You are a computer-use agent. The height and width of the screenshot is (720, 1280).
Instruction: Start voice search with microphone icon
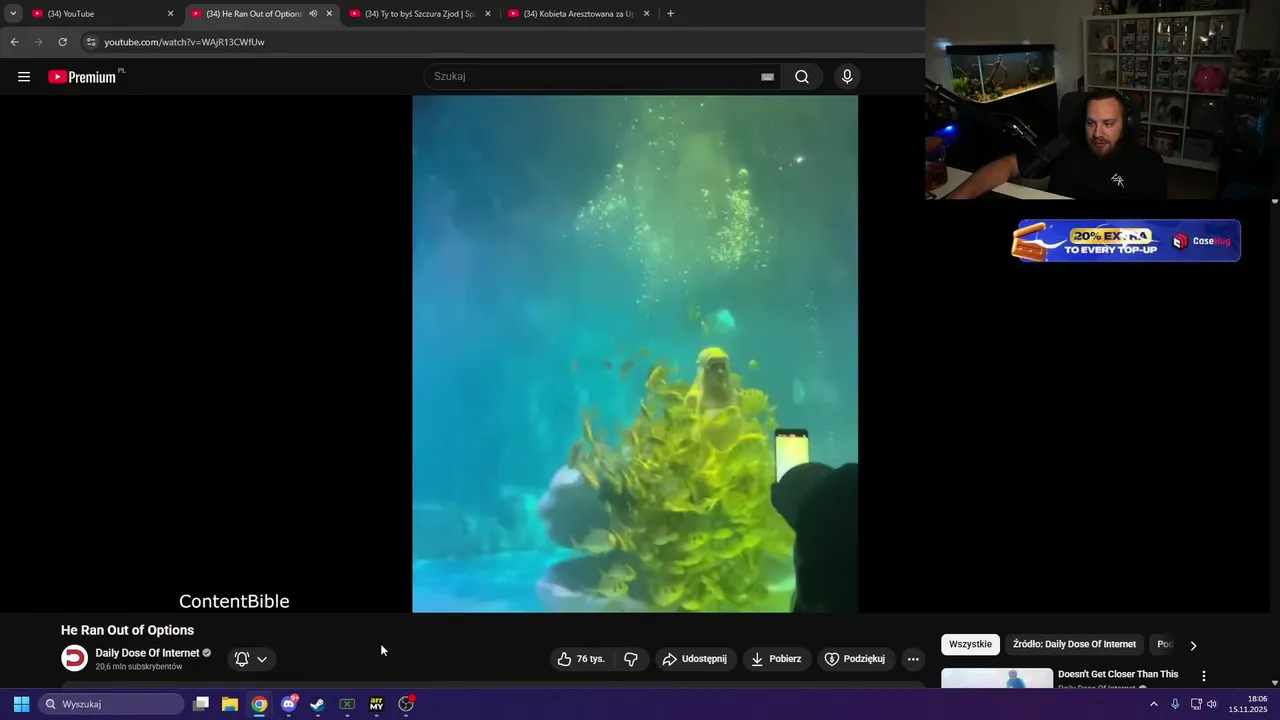point(847,77)
